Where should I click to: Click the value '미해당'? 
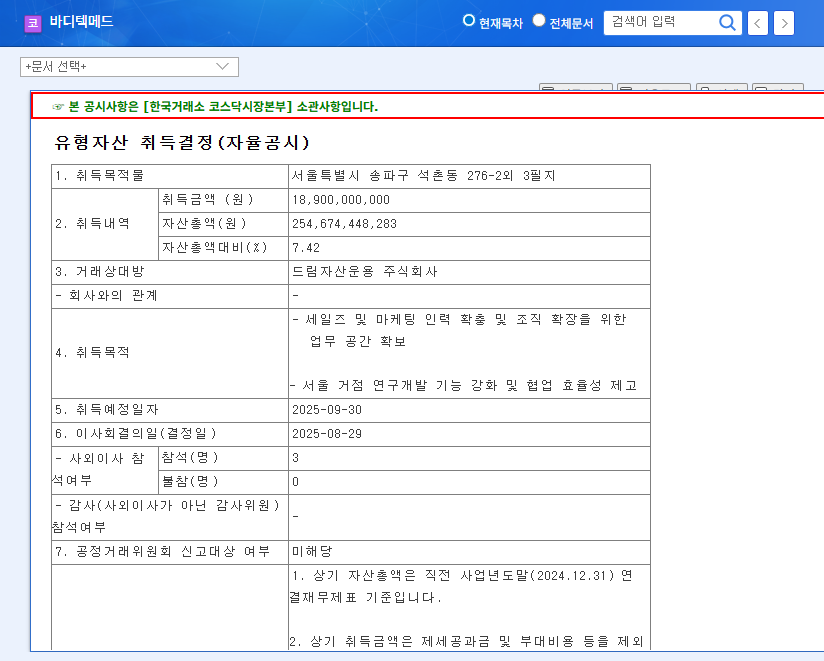click(312, 552)
